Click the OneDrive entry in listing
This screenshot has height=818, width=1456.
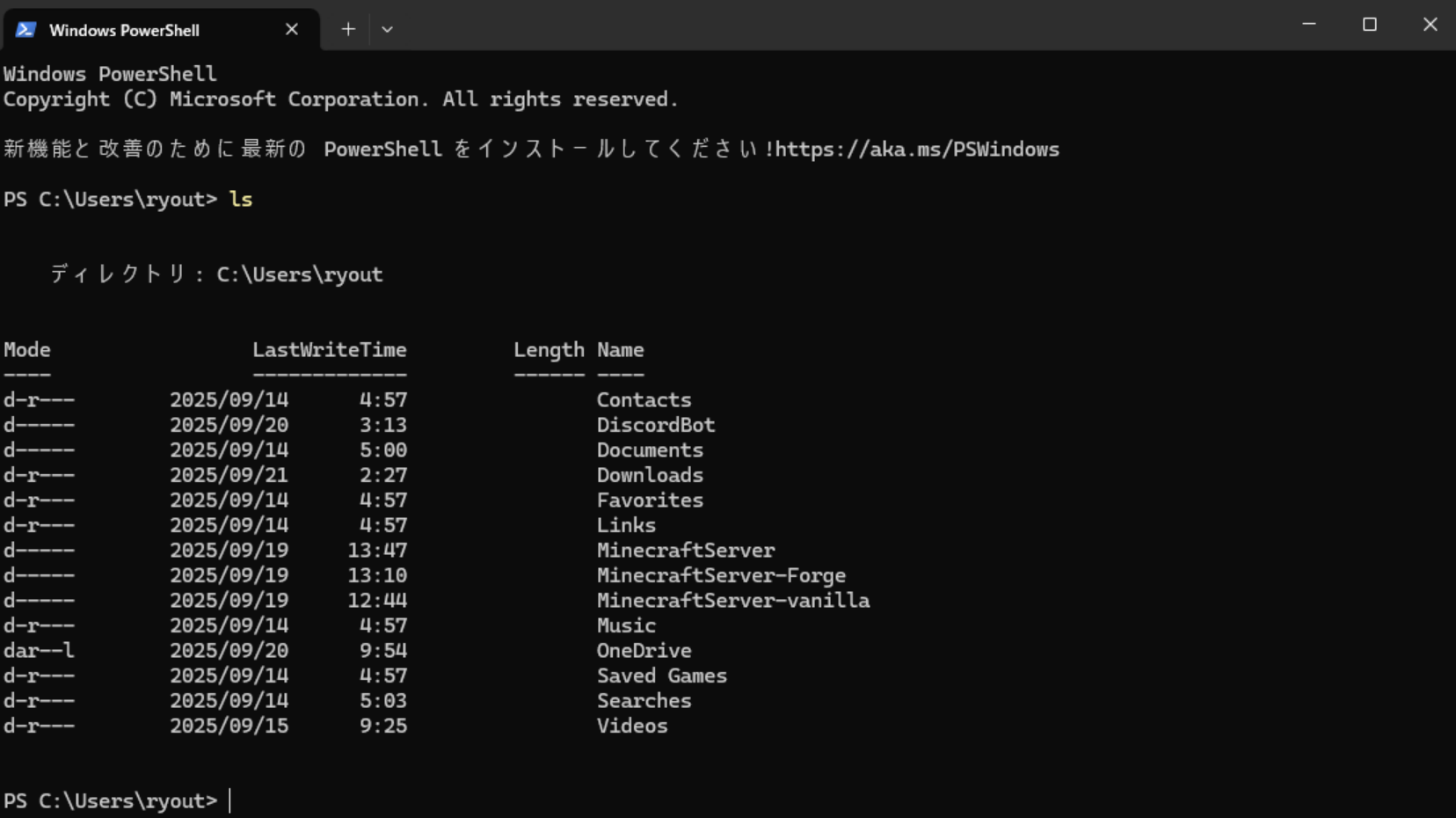644,651
